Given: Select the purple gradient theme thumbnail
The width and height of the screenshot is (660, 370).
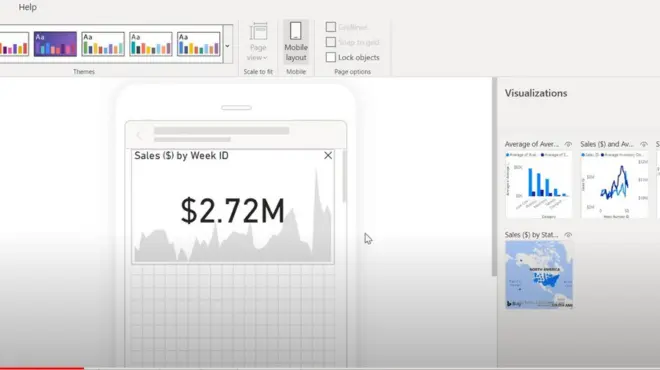Looking at the screenshot, I should click(55, 44).
